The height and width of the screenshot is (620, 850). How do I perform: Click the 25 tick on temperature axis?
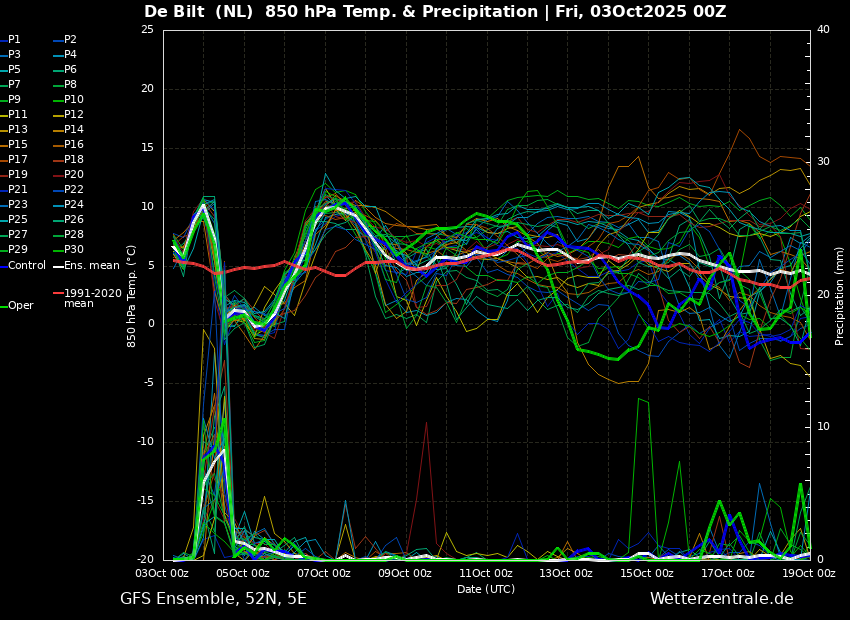click(147, 30)
